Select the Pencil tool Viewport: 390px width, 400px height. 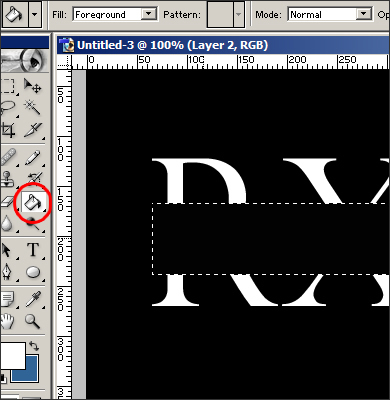pos(33,158)
